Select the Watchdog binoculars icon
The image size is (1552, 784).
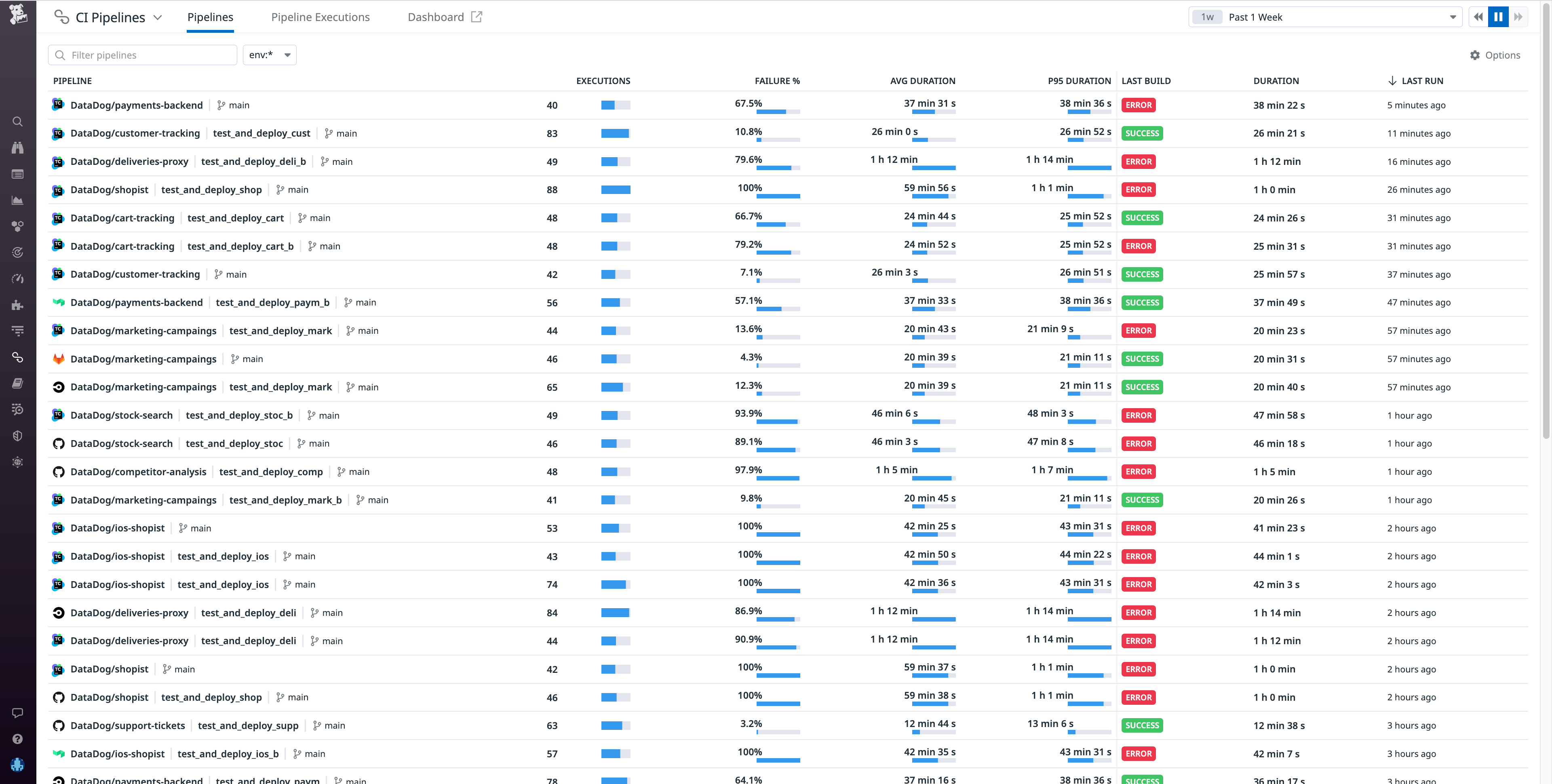tap(17, 148)
